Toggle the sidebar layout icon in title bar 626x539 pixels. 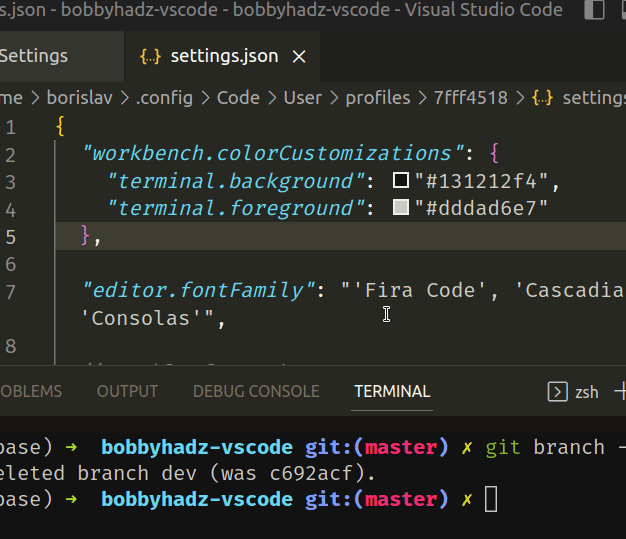(594, 10)
